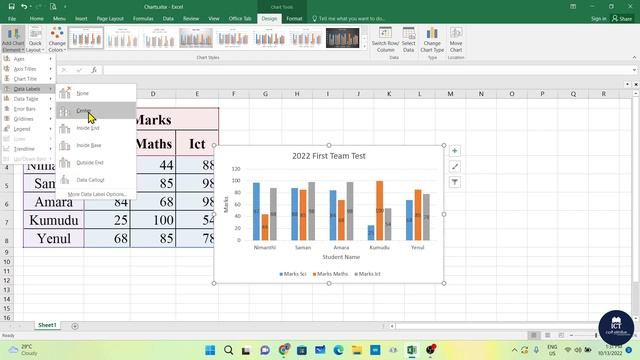The image size is (640, 360).
Task: Switch to Normal view in status bar
Action: [x=533, y=335]
